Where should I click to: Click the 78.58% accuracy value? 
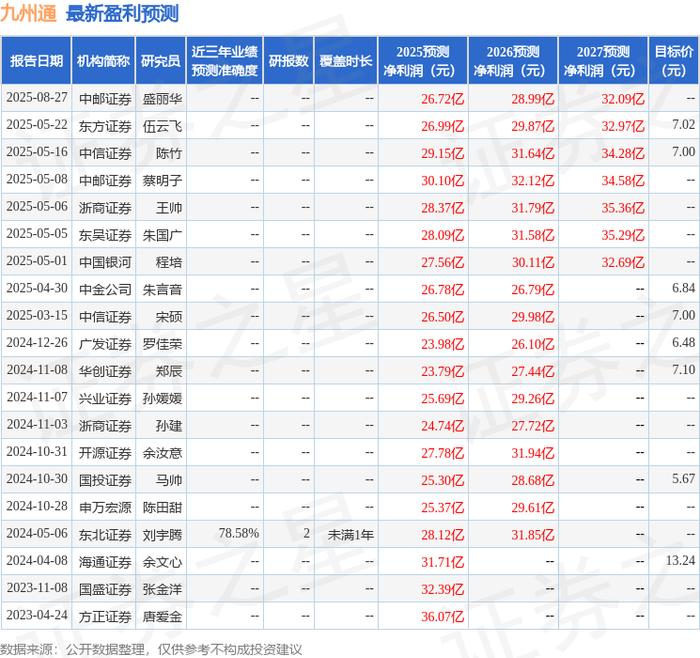pos(239,533)
